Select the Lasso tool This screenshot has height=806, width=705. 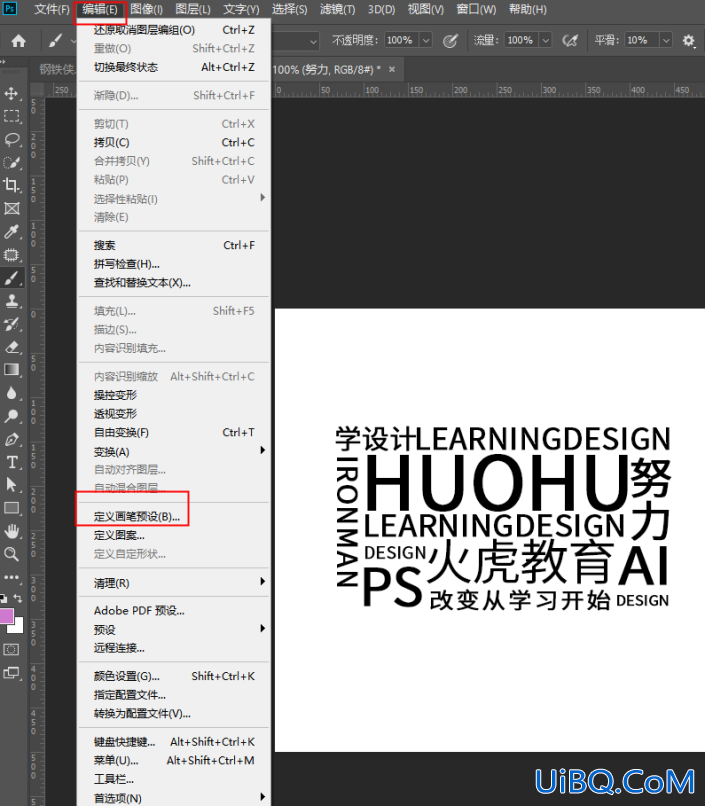tap(11, 139)
